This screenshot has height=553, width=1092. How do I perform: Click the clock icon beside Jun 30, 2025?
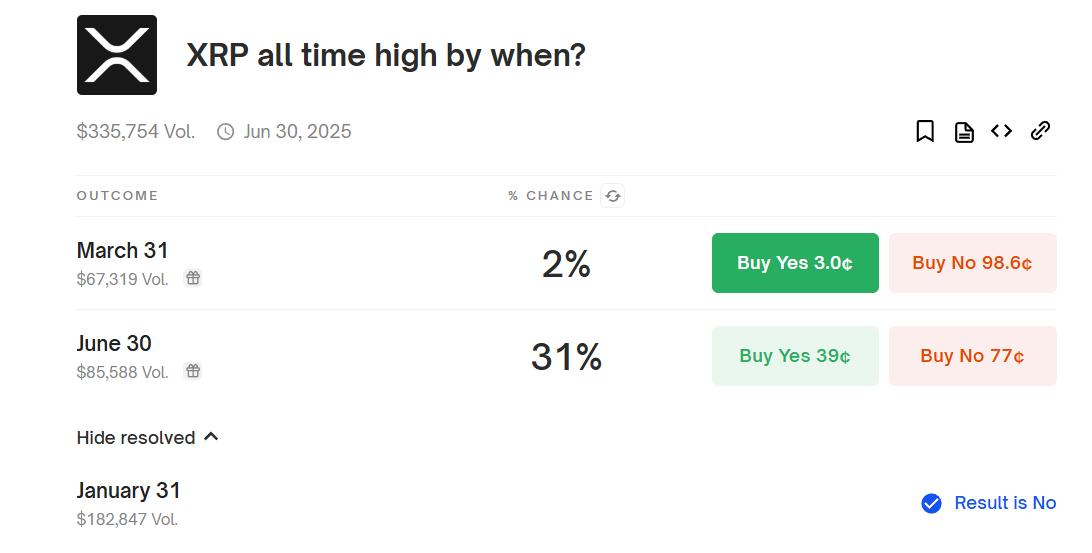[226, 132]
